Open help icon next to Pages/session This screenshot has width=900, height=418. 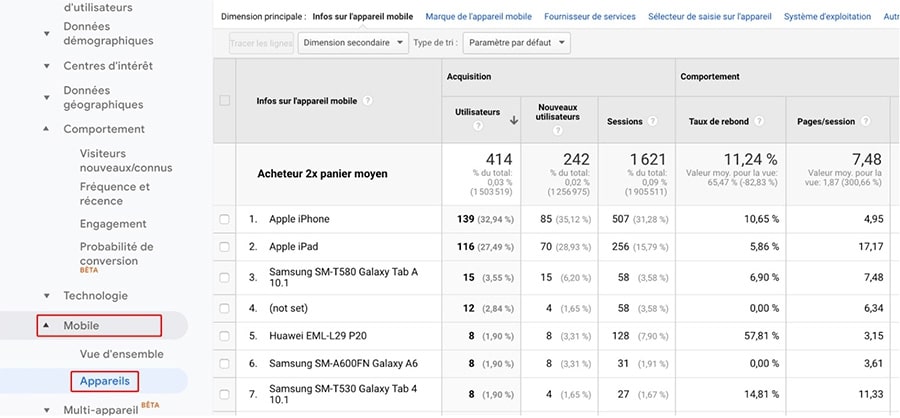[865, 121]
